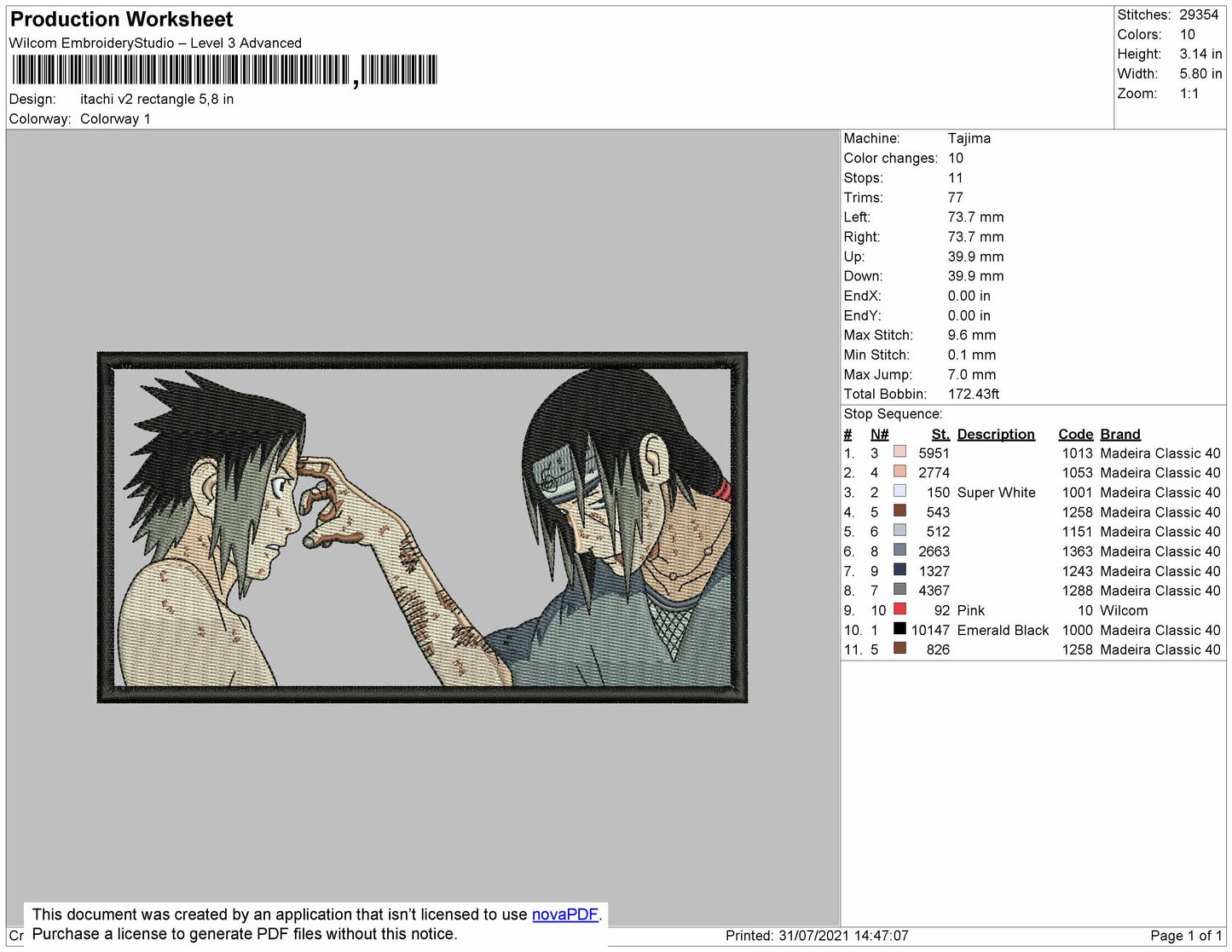The image size is (1232, 952).
Task: Click the embroidery design preview image
Action: 422,527
